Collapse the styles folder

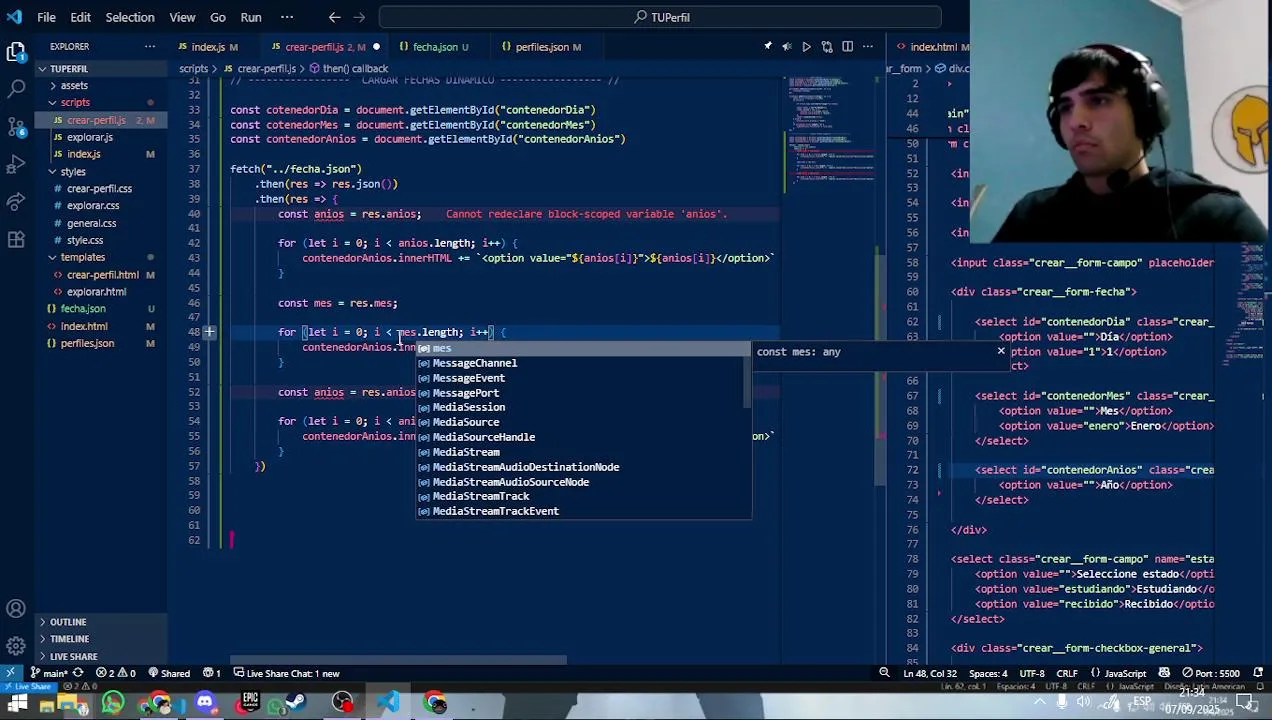[73, 171]
